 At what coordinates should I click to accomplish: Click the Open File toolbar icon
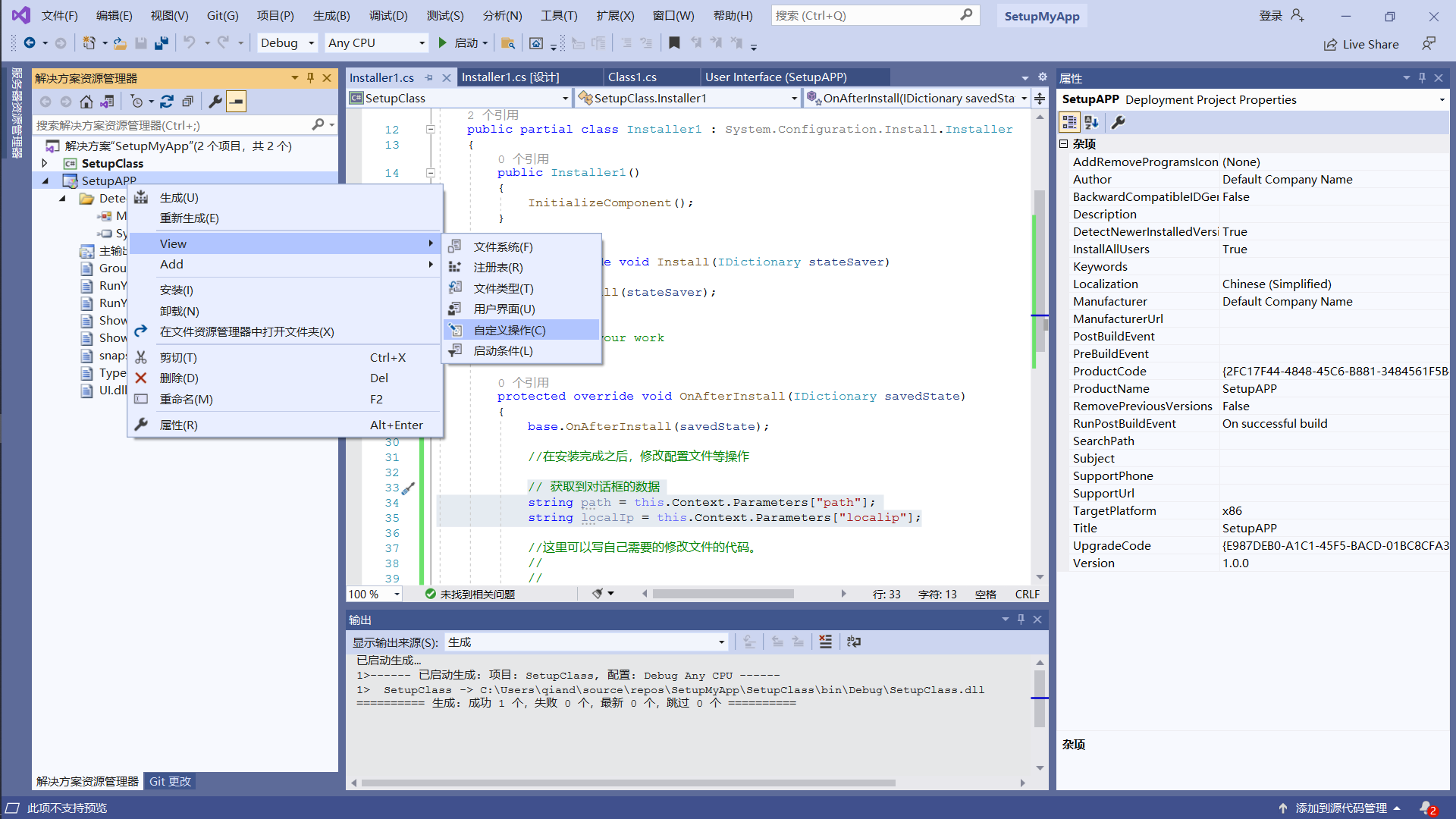pyautogui.click(x=120, y=43)
